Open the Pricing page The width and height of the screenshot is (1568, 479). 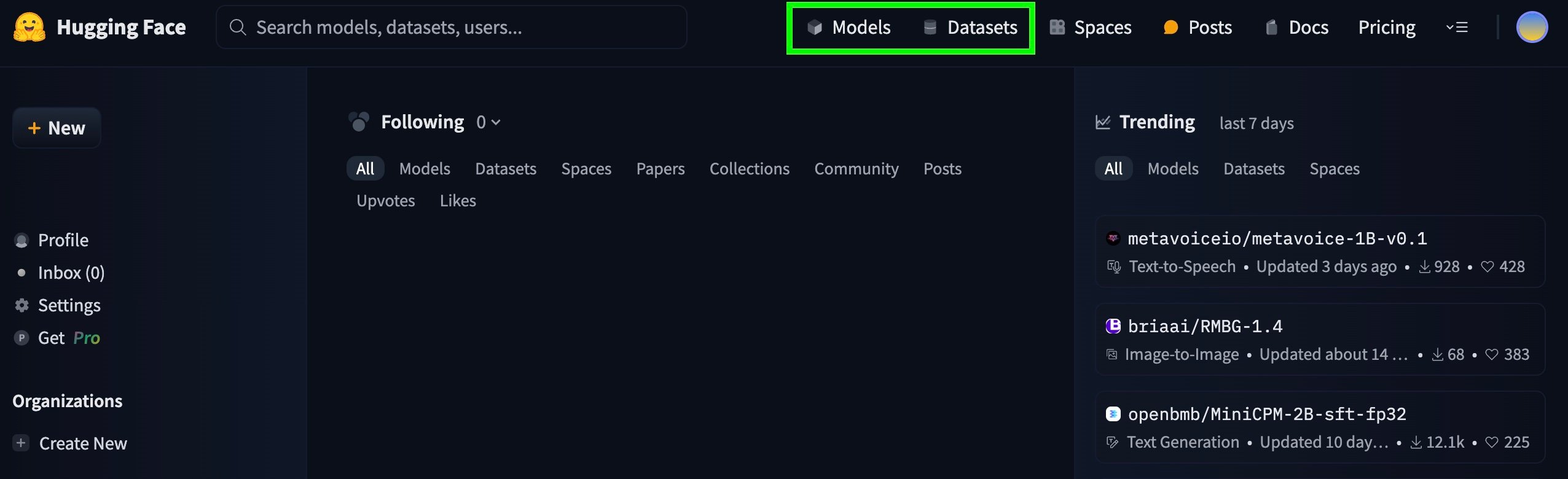(1387, 28)
